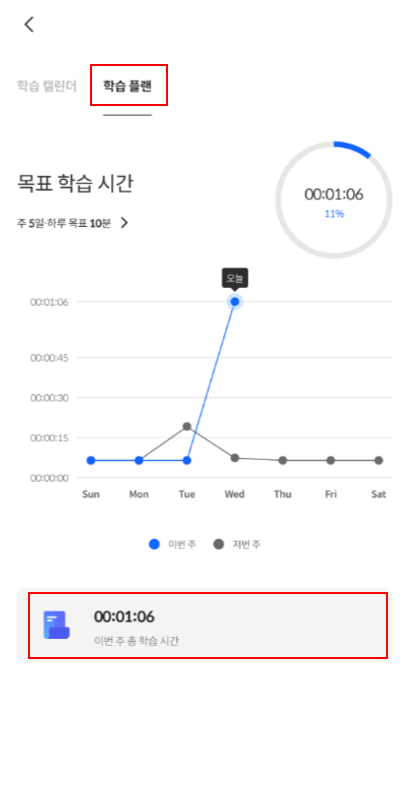Tap the Thu label on the chart axis
Image resolution: width=408 pixels, height=802 pixels.
(x=282, y=495)
